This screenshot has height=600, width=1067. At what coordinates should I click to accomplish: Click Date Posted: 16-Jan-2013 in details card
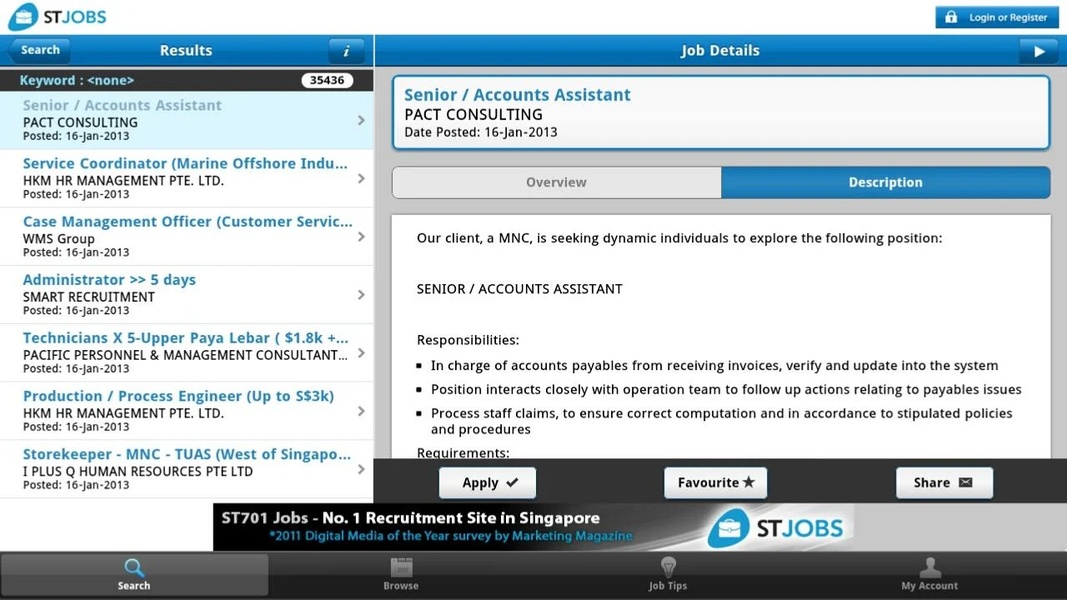[480, 132]
